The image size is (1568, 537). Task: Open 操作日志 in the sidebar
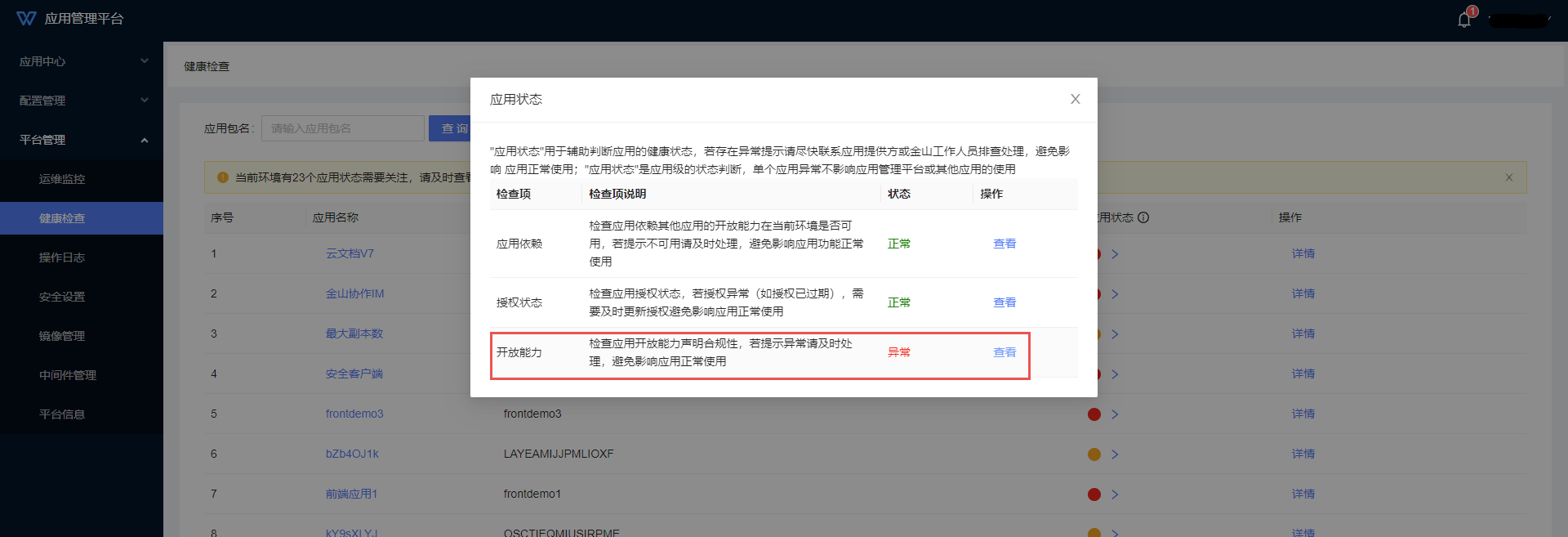point(62,257)
